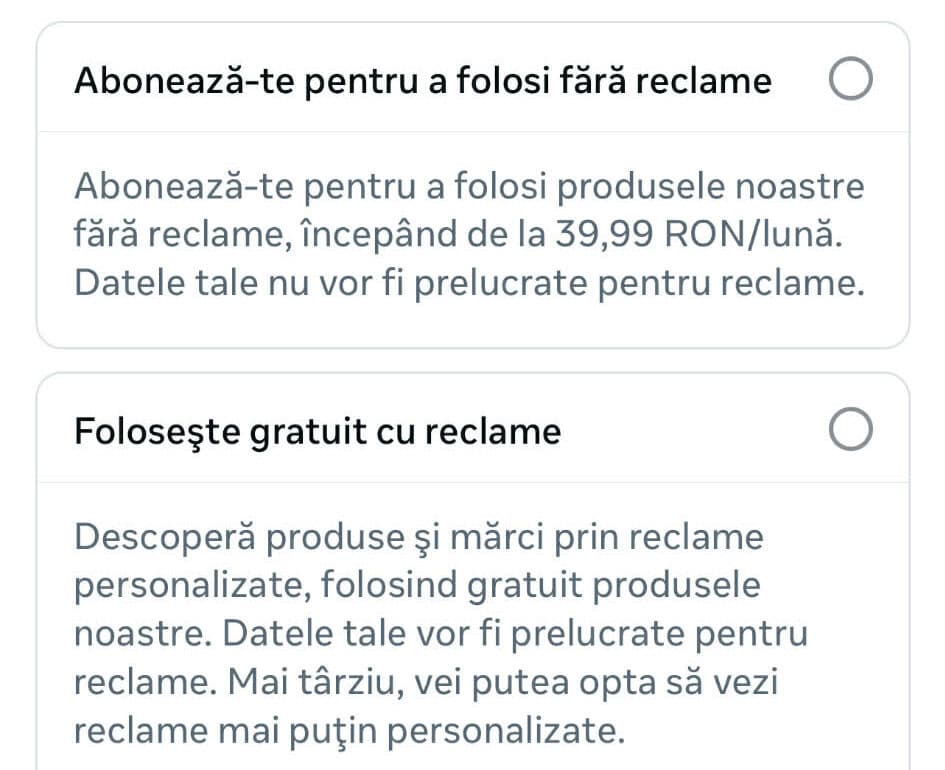The height and width of the screenshot is (770, 945).
Task: Tap the free-with-ads card description paragraph
Action: point(440,634)
